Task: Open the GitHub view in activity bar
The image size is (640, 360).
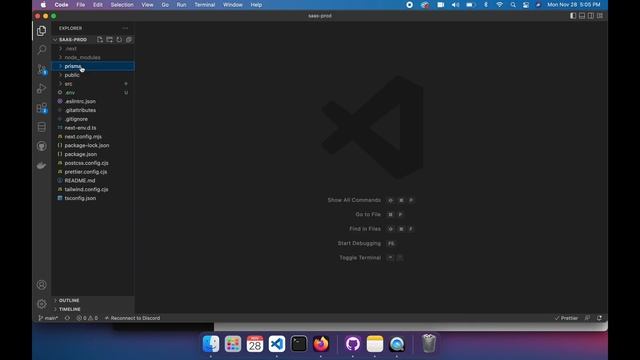Action: pyautogui.click(x=41, y=146)
